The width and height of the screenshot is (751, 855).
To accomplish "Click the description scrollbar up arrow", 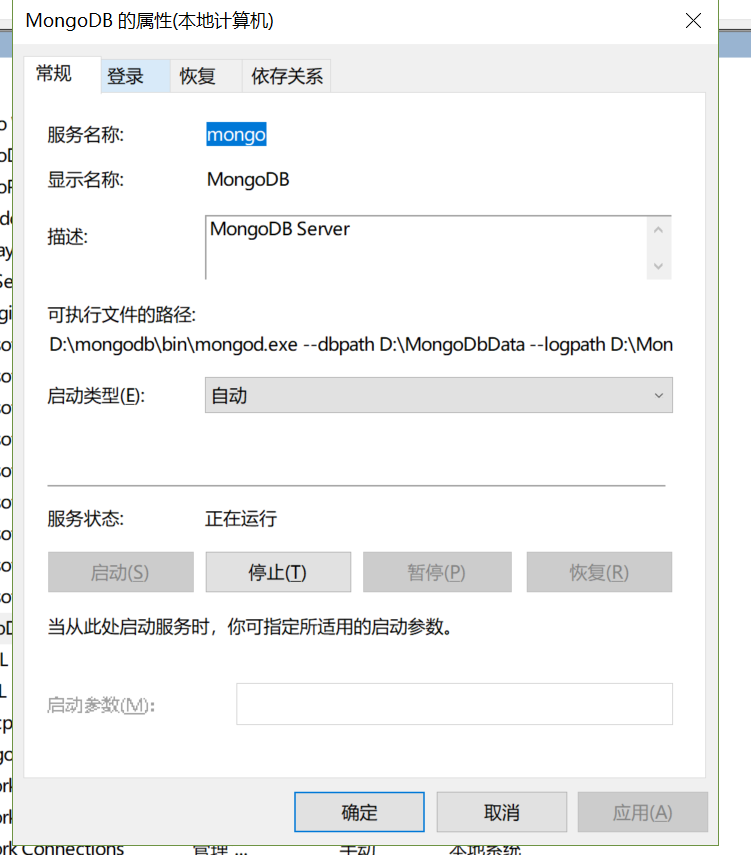I will click(658, 230).
